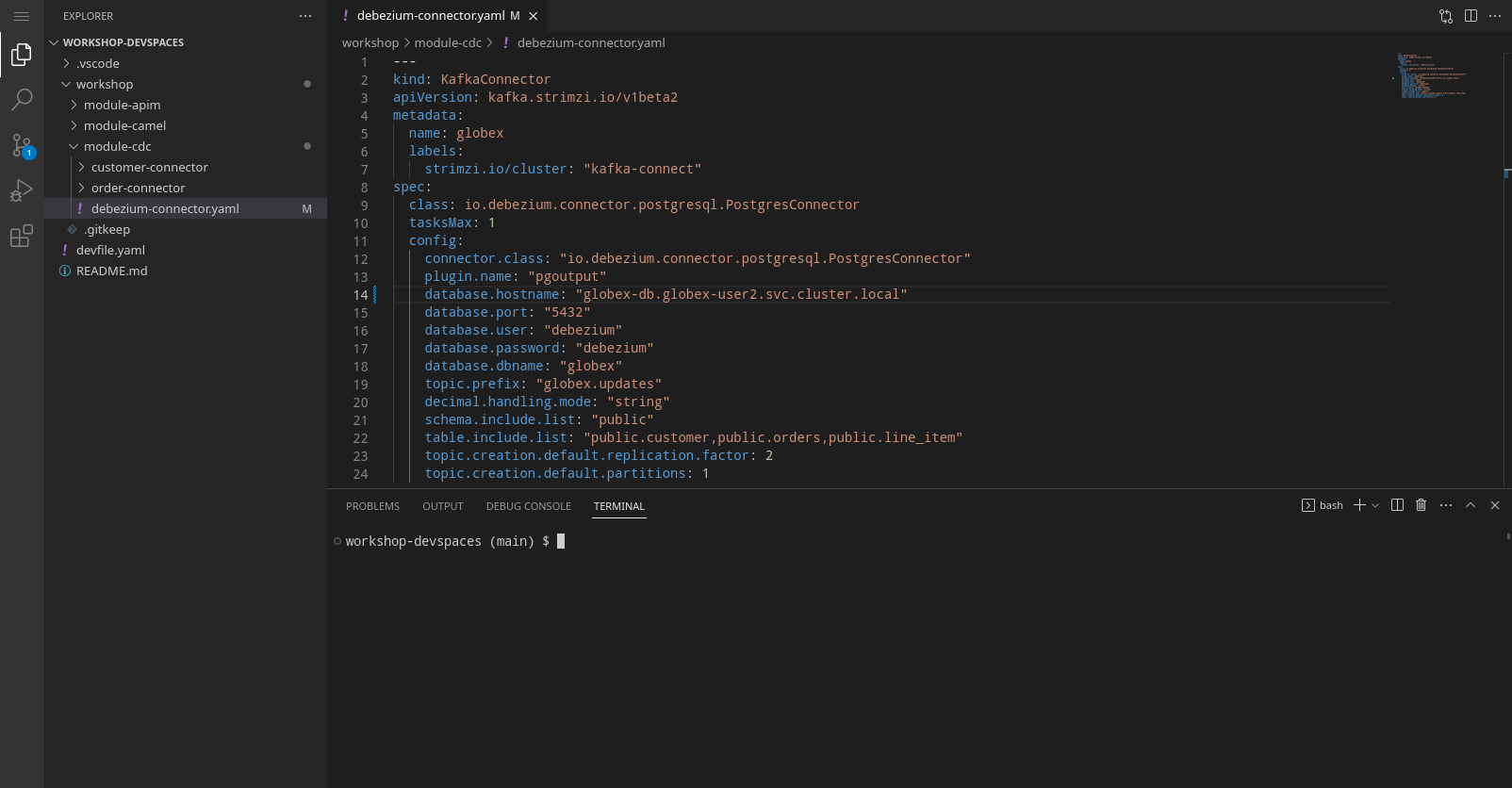
Task: Switch to the TERMINAL tab
Action: (x=619, y=506)
